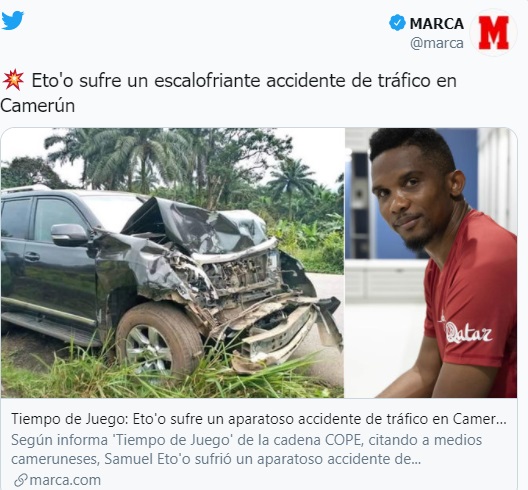Click the SUV side mirror in the photo
The image size is (528, 490).
[x=69, y=235]
